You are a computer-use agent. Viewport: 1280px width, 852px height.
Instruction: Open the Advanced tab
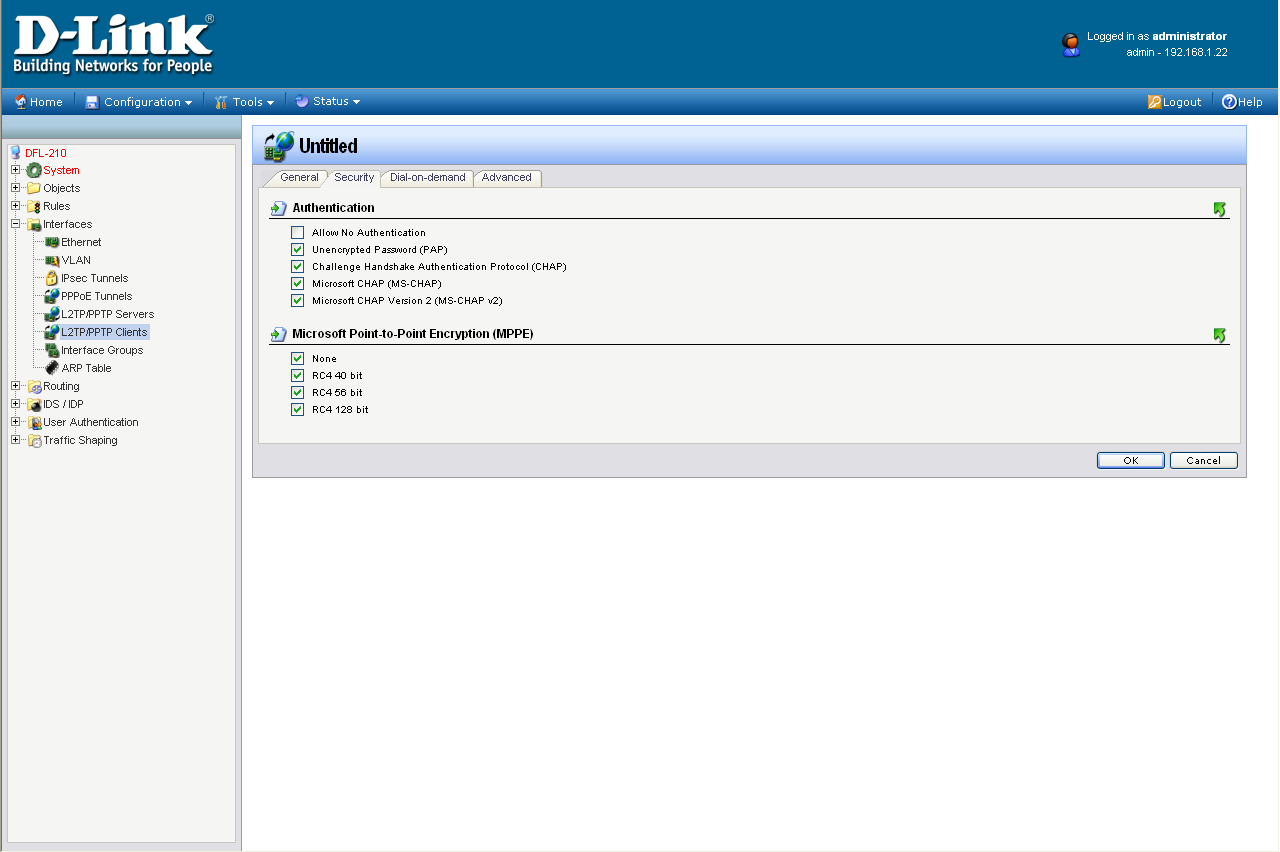507,178
